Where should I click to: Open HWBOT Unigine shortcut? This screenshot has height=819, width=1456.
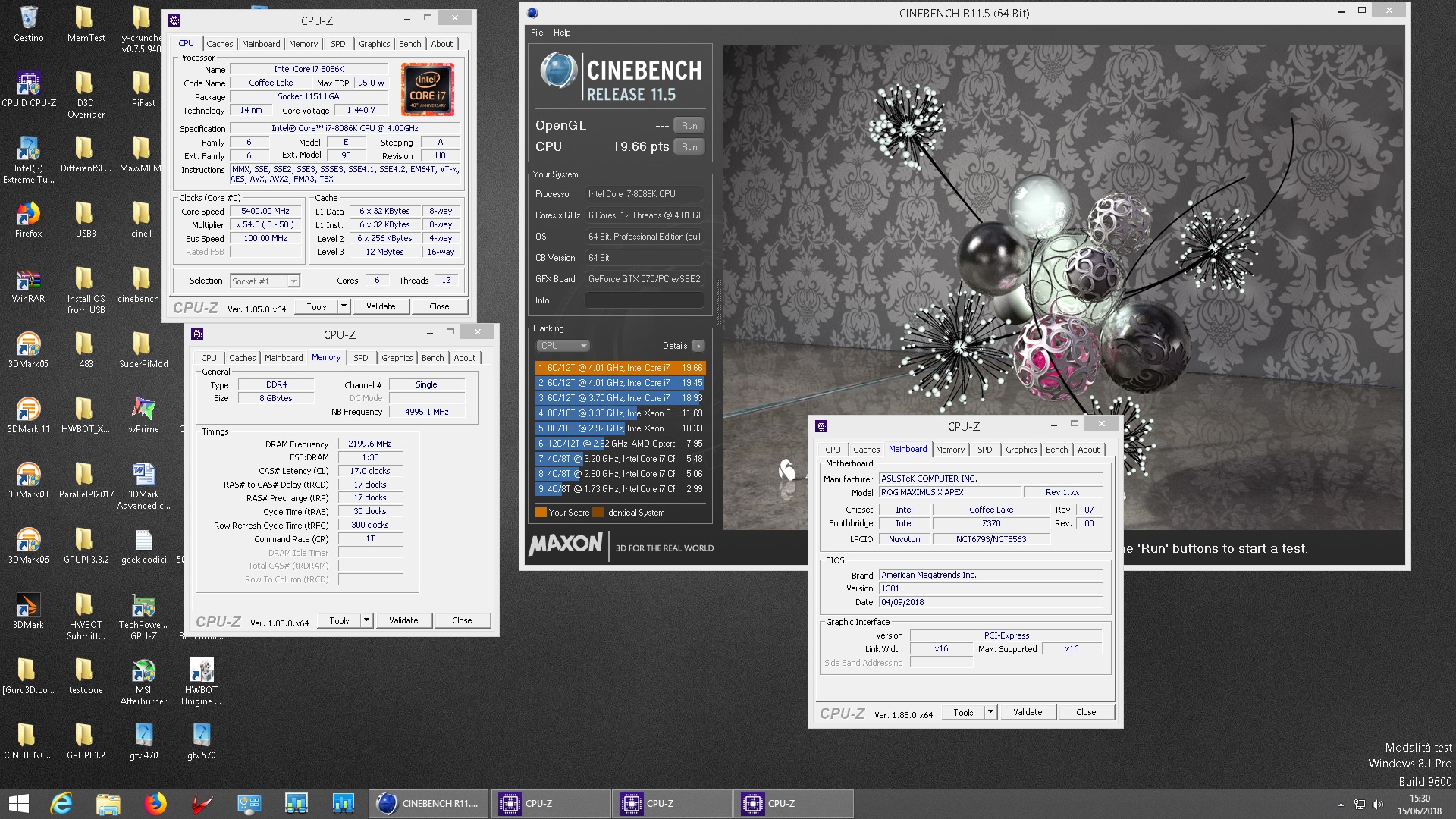201,681
